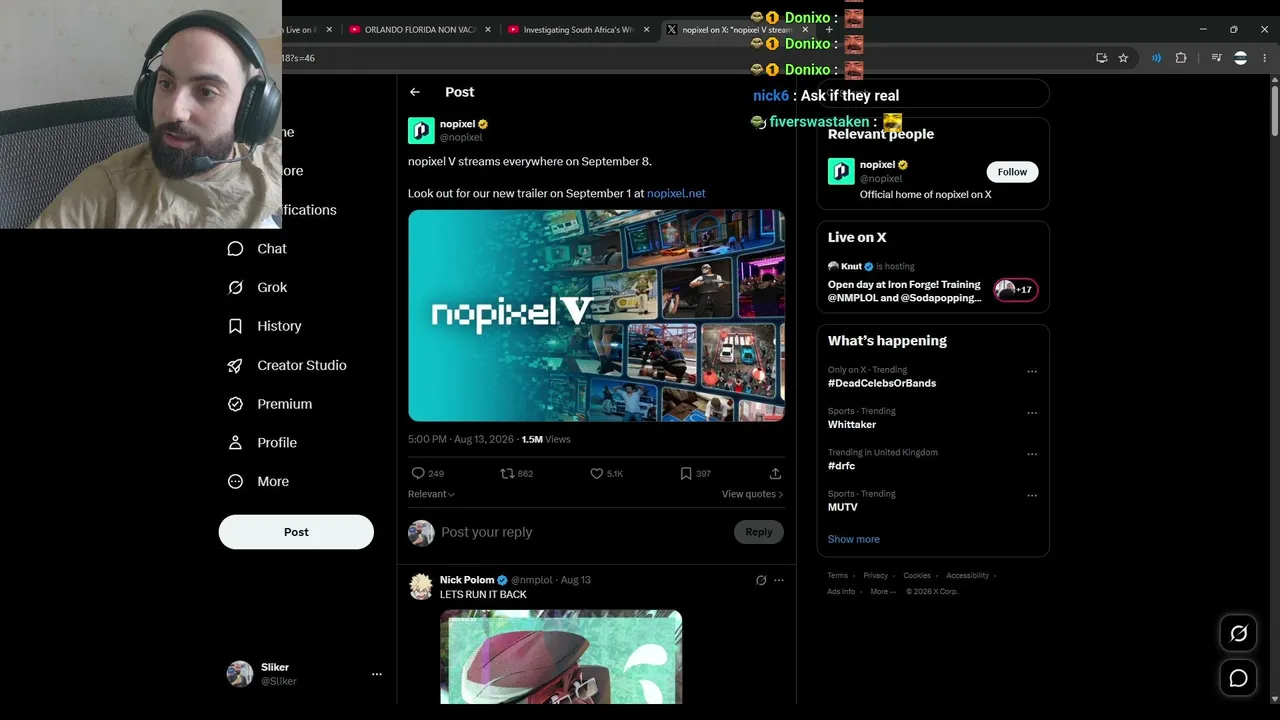Open image in Nick Polom's reply
The width and height of the screenshot is (1280, 720).
point(561,657)
